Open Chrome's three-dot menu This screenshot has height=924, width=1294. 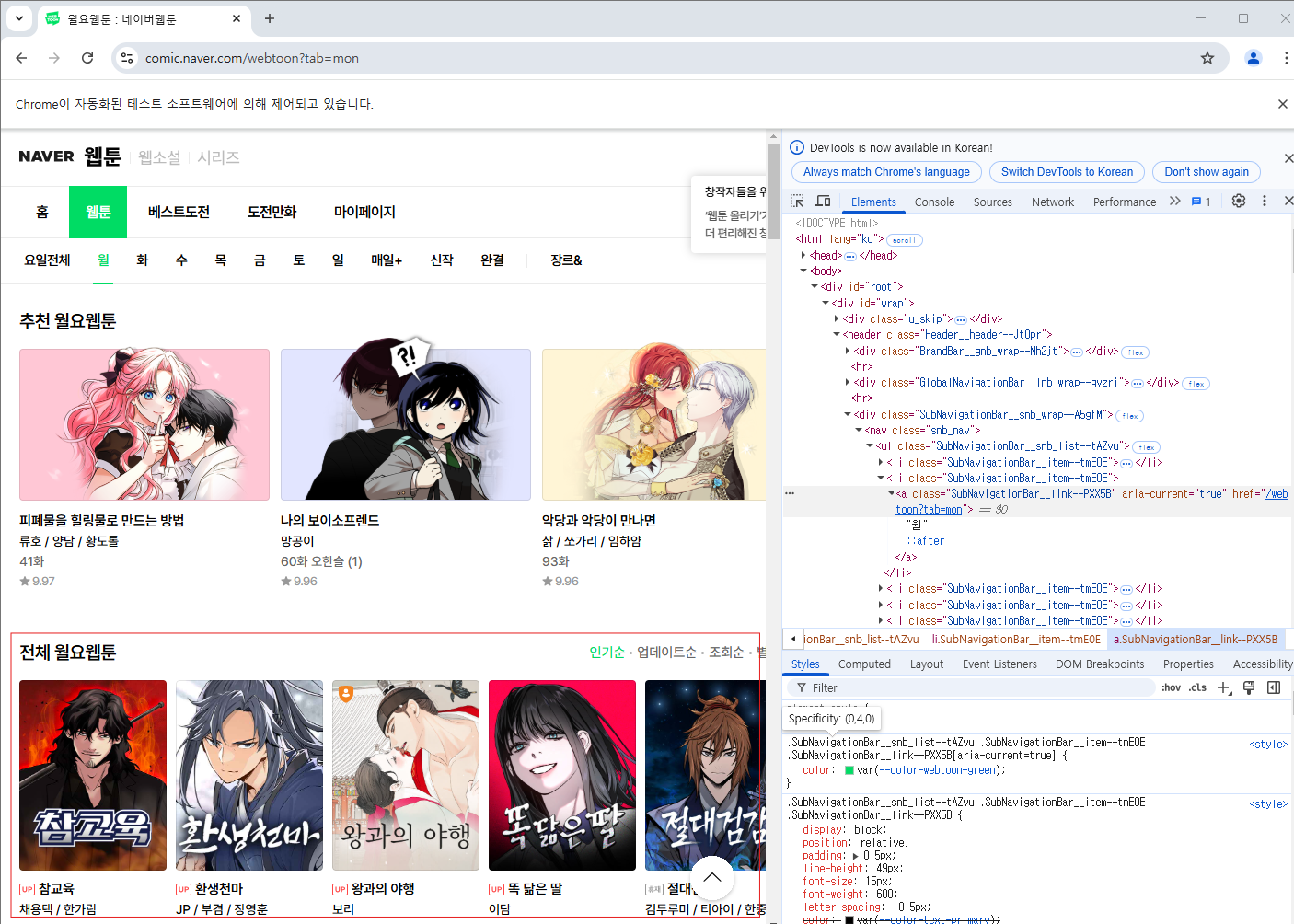coord(1286,58)
